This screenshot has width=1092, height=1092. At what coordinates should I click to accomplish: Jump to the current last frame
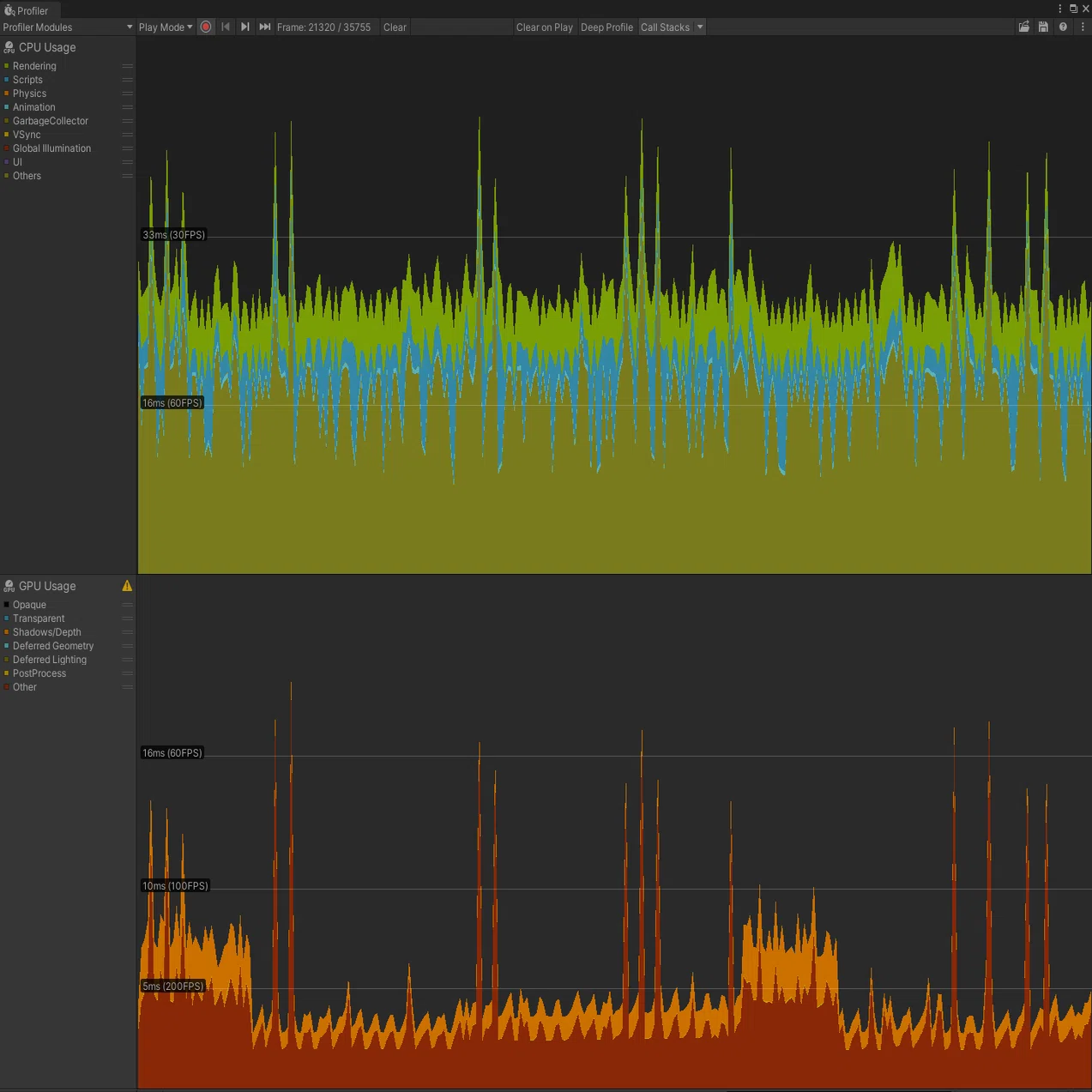pyautogui.click(x=265, y=27)
